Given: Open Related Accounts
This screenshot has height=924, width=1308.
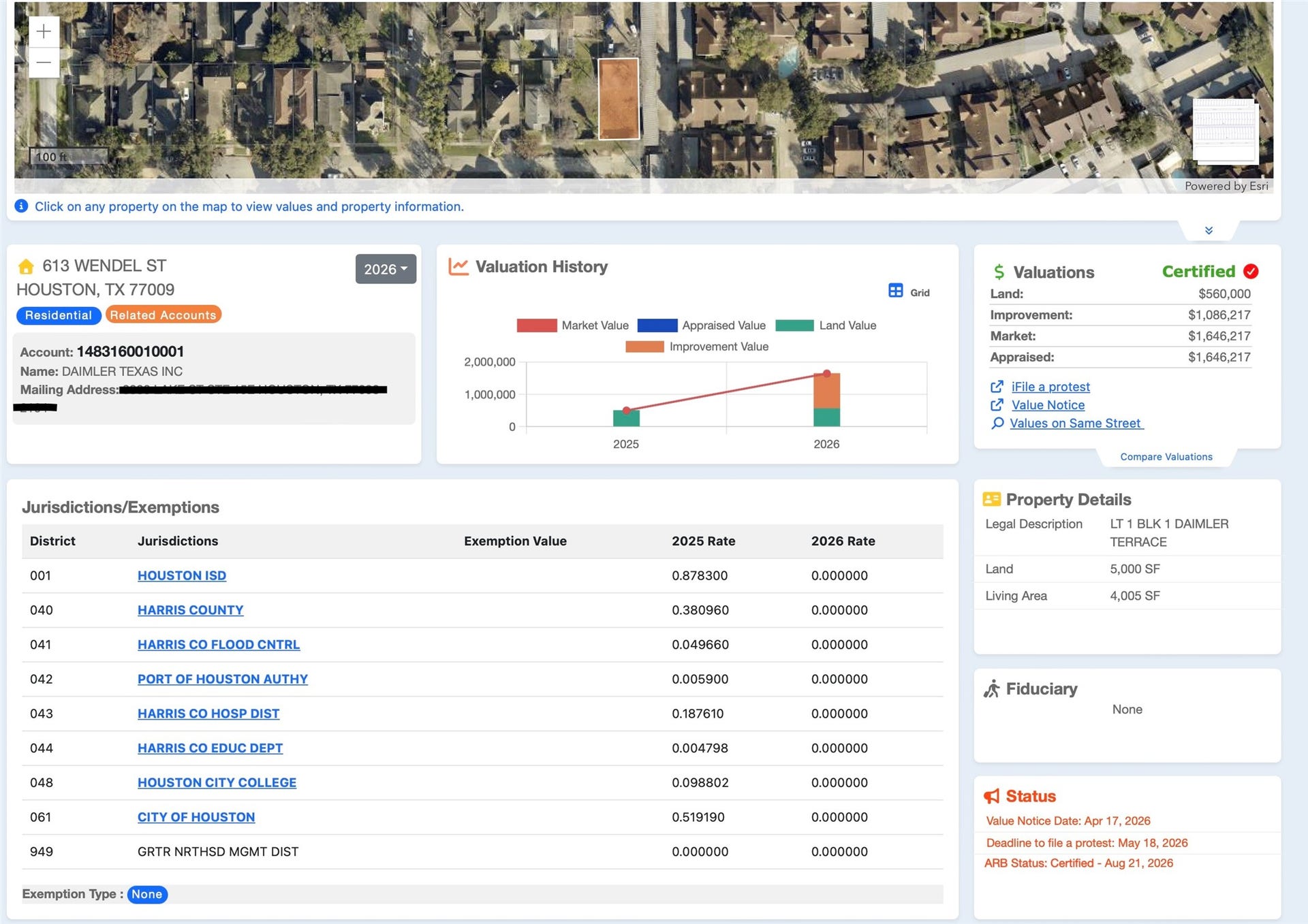Looking at the screenshot, I should click(x=163, y=315).
